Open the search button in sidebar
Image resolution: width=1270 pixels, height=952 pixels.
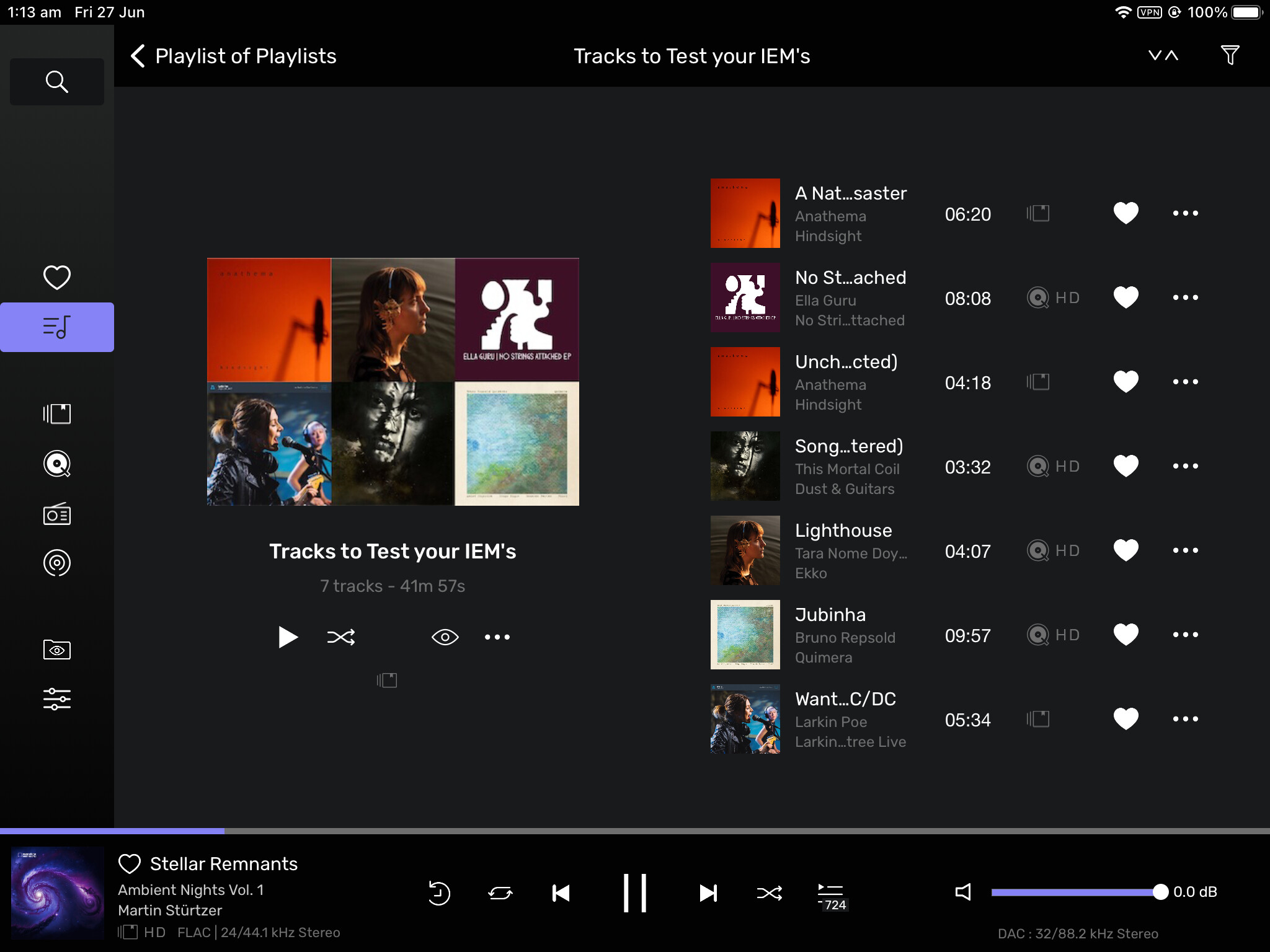point(56,81)
